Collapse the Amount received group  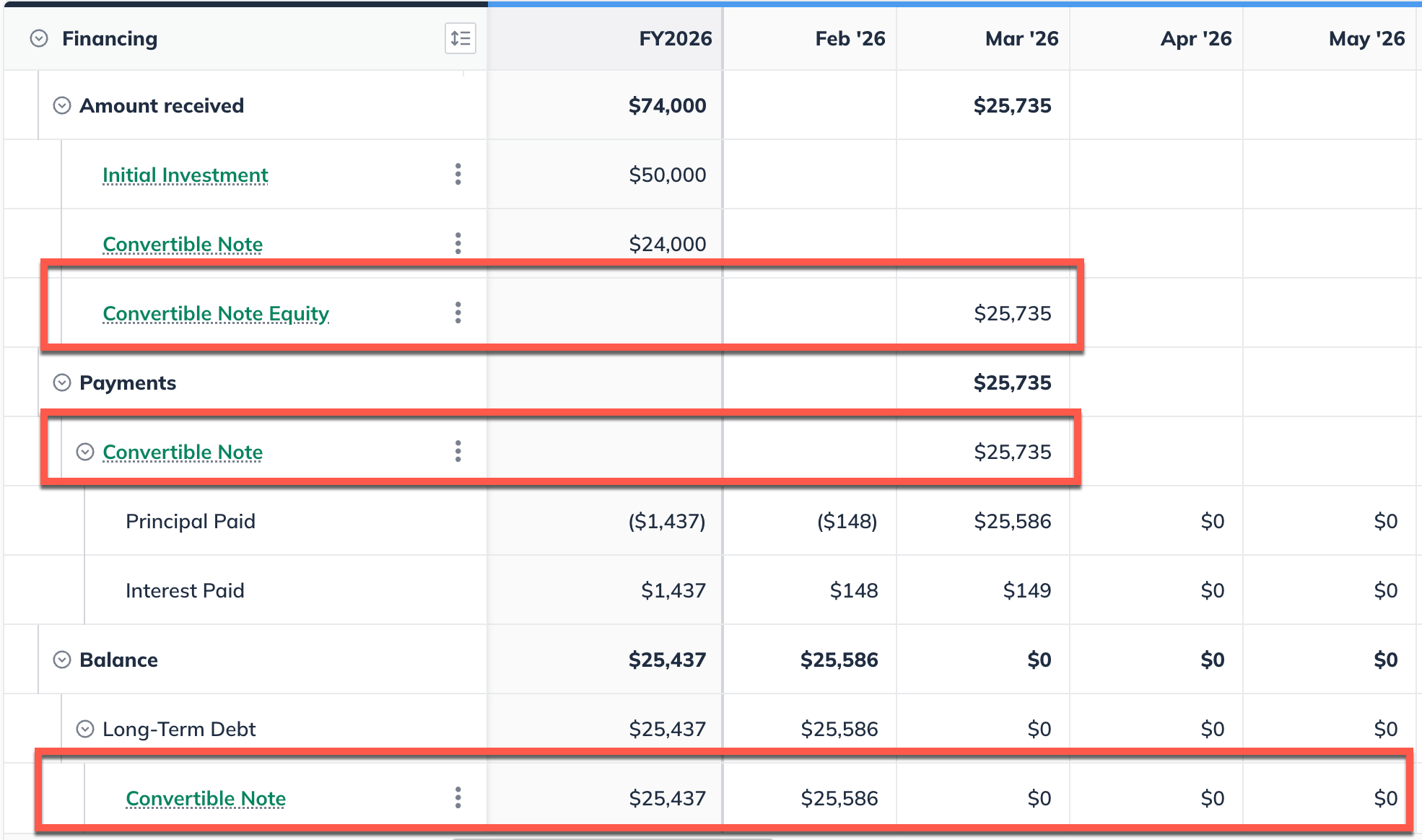coord(62,105)
